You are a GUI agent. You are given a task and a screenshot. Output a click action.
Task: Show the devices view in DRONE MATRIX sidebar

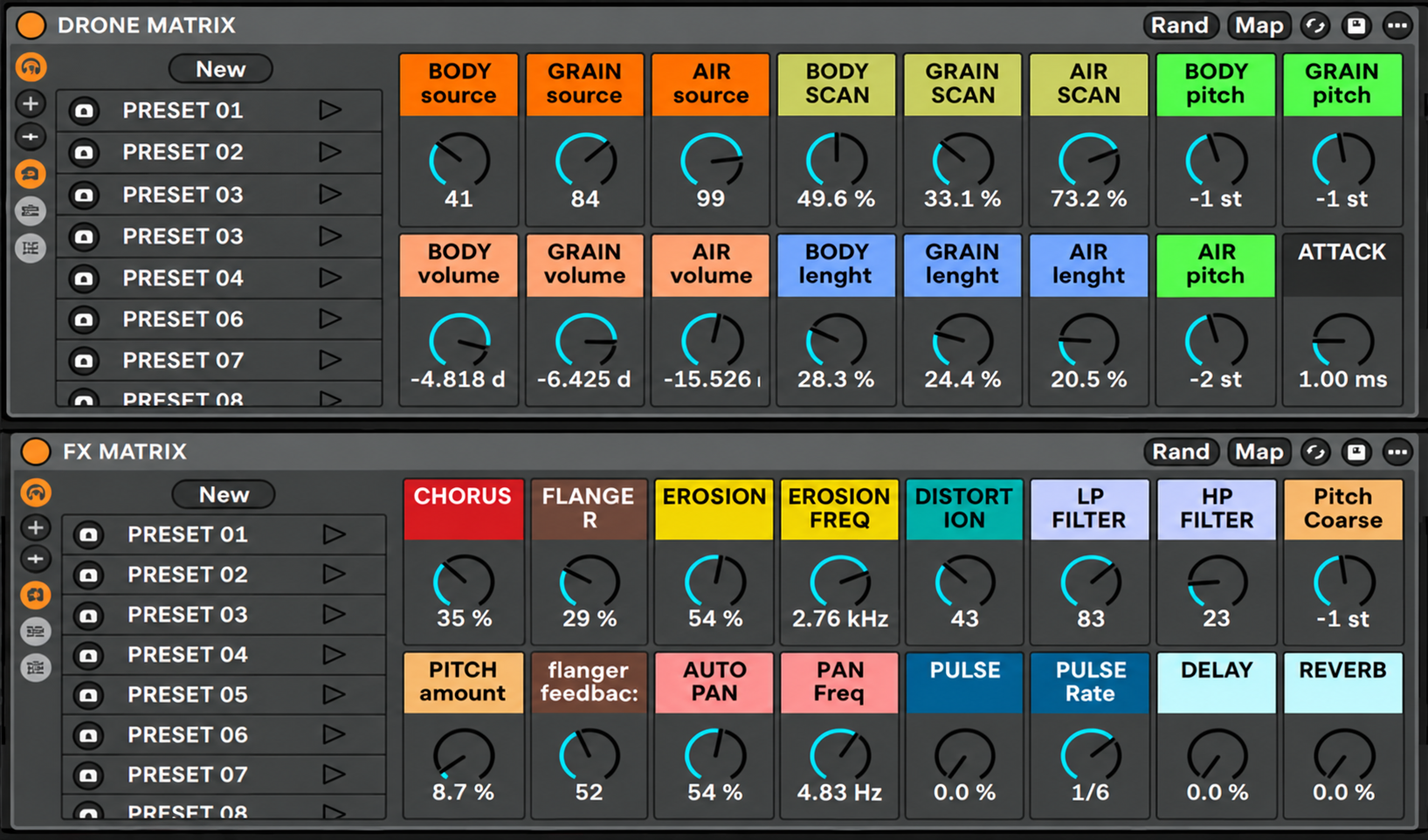point(31,249)
